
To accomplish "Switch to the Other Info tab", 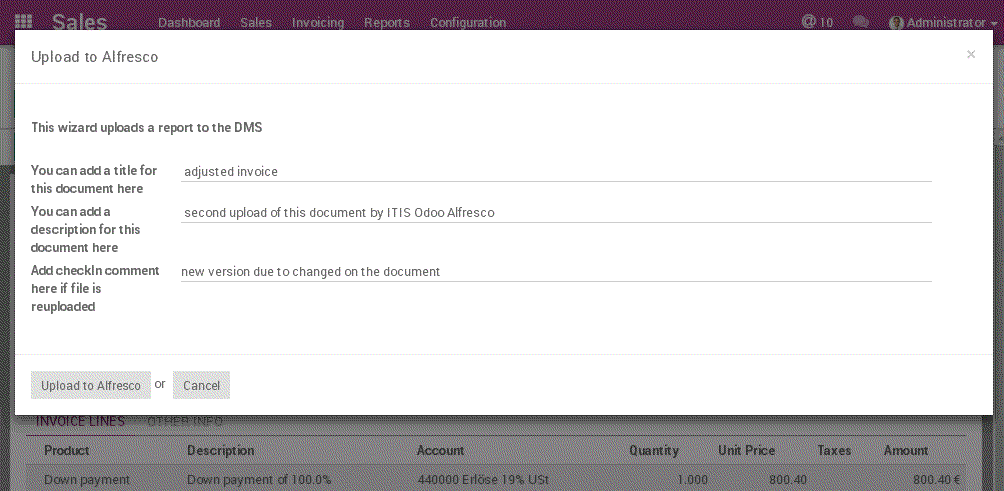I will 185,422.
